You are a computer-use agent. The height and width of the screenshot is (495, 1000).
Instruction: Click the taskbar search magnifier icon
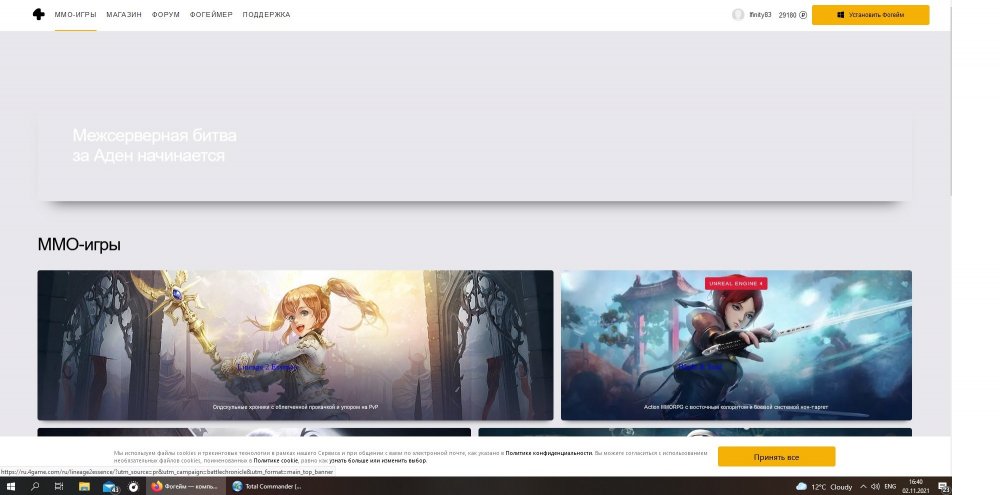(x=35, y=486)
